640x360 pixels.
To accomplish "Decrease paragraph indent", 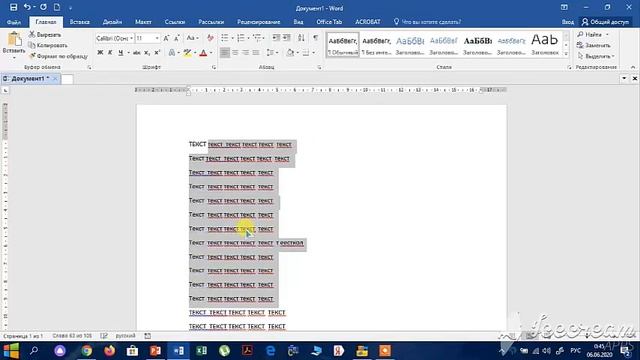I will (276, 38).
